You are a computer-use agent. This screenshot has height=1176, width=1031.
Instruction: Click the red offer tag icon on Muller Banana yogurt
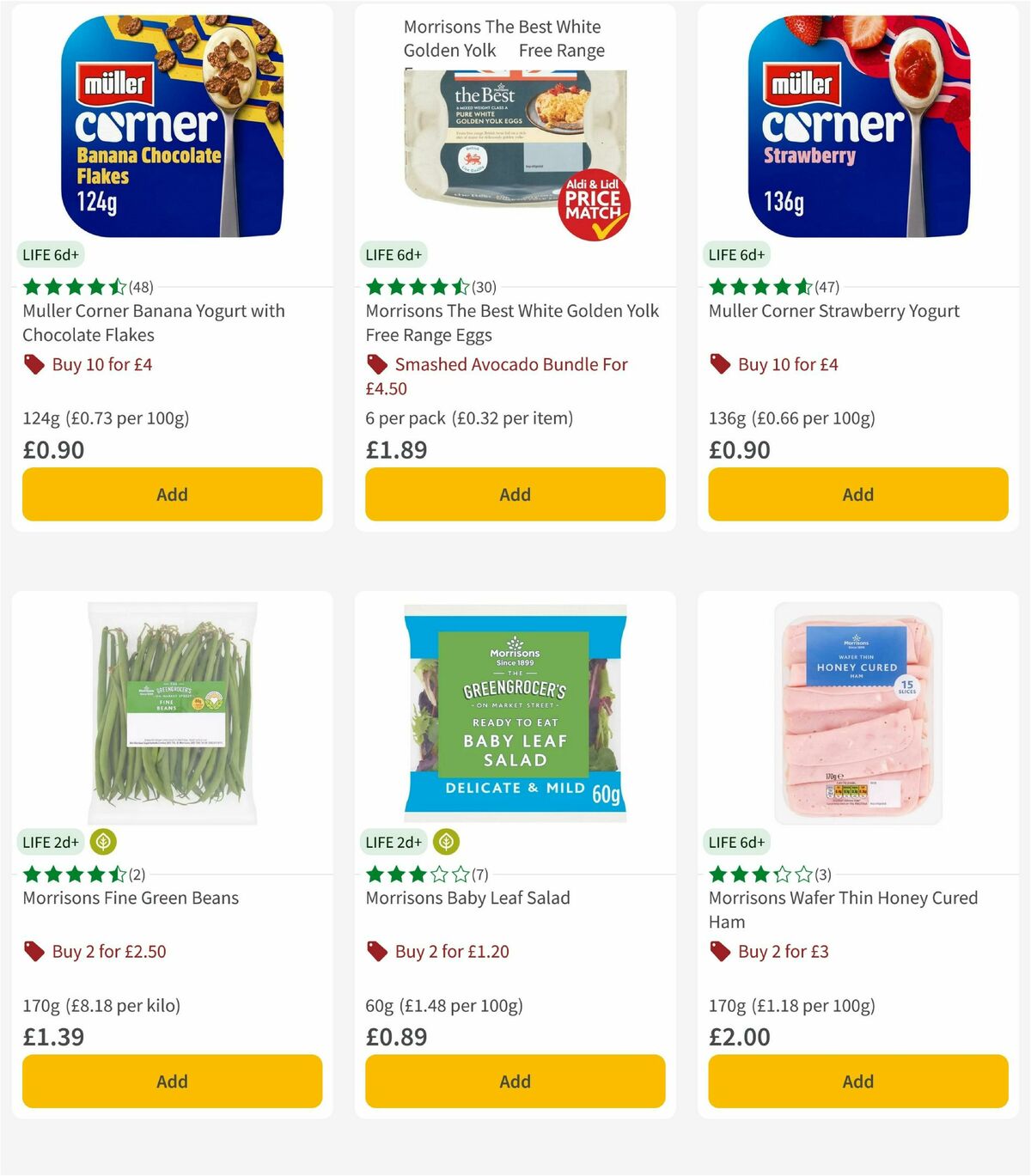pos(34,364)
